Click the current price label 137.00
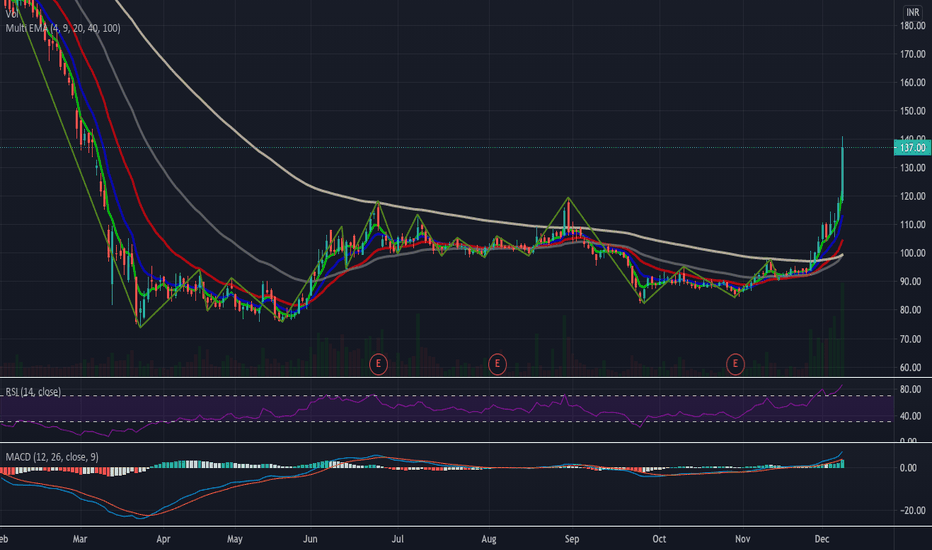The height and width of the screenshot is (550, 932). pyautogui.click(x=912, y=147)
